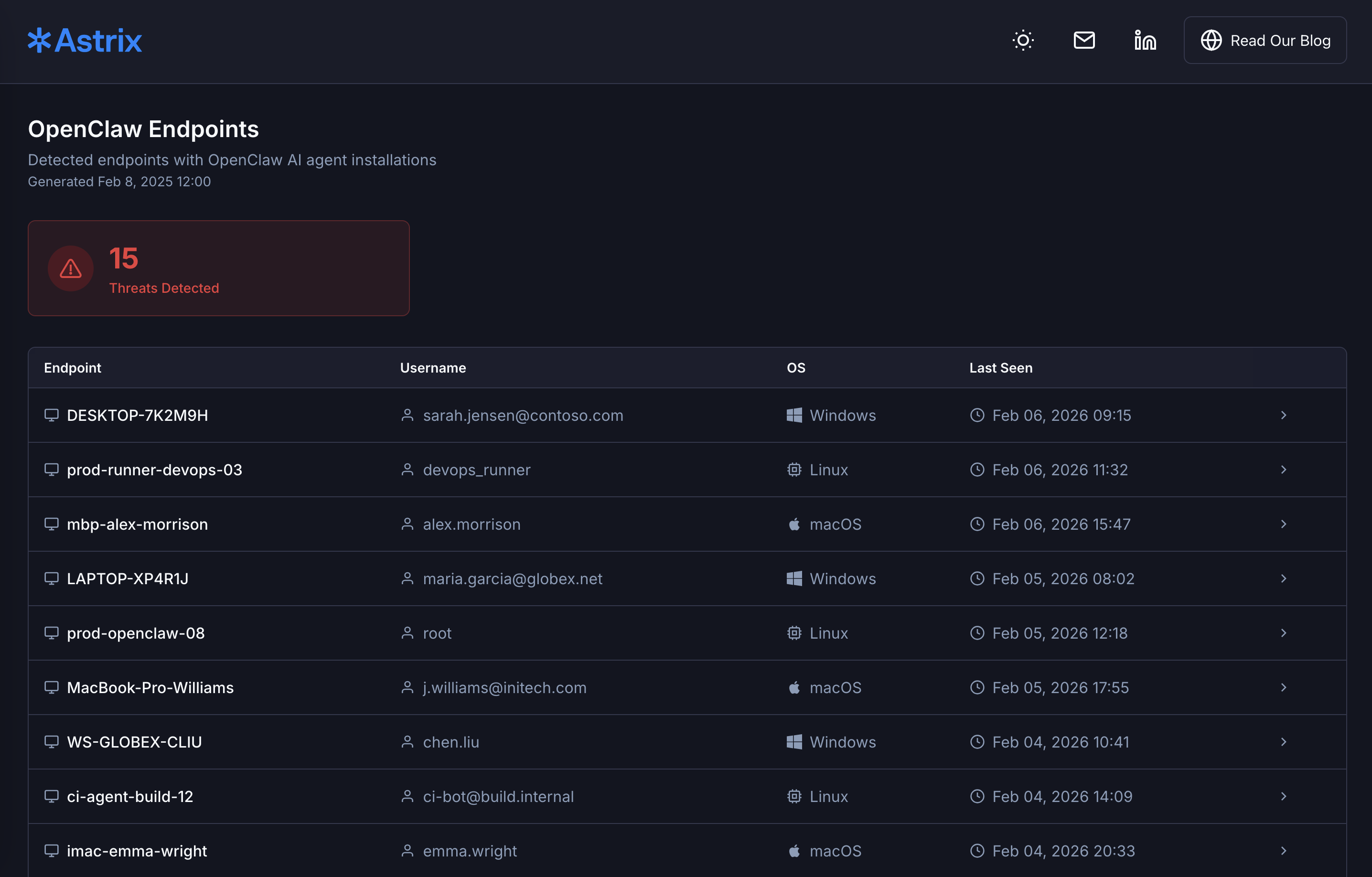Viewport: 1372px width, 877px height.
Task: Visit the LinkedIn page icon
Action: pos(1145,40)
